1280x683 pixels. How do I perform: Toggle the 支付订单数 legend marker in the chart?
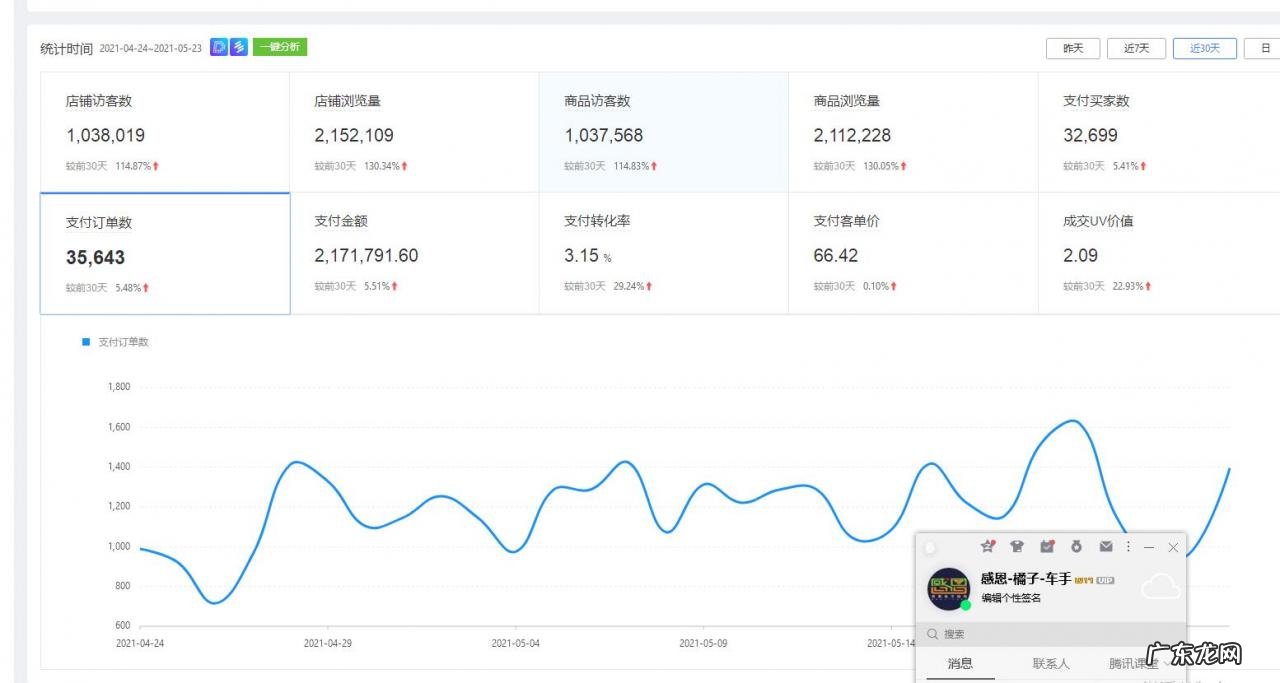(x=86, y=342)
